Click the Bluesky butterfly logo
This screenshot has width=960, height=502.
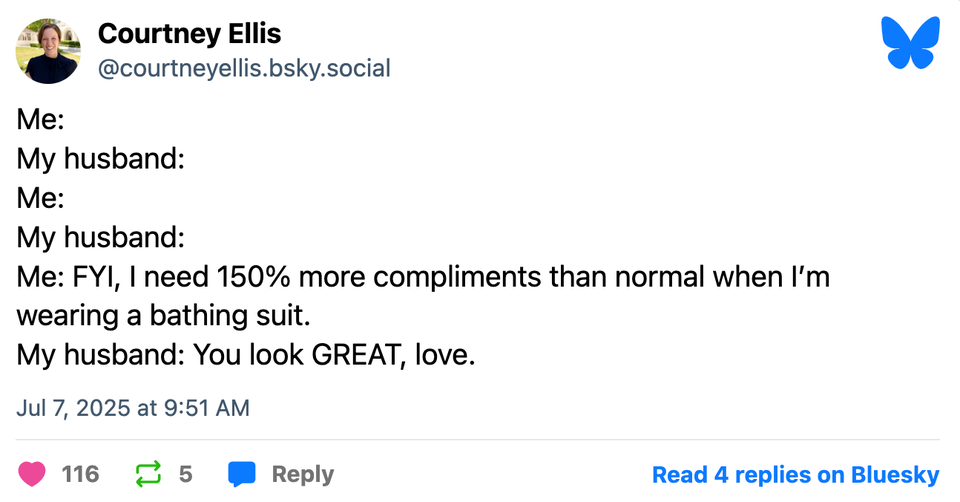point(910,43)
